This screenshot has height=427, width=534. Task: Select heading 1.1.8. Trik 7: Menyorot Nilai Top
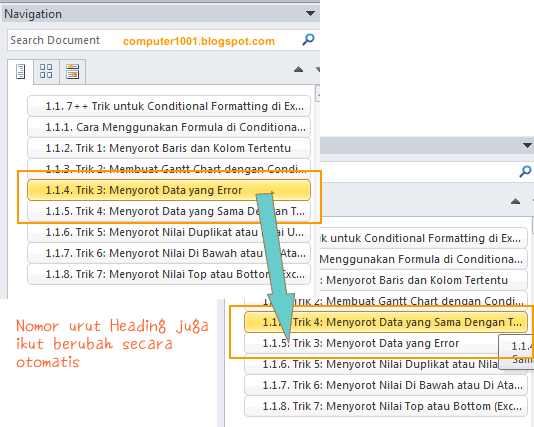(169, 274)
